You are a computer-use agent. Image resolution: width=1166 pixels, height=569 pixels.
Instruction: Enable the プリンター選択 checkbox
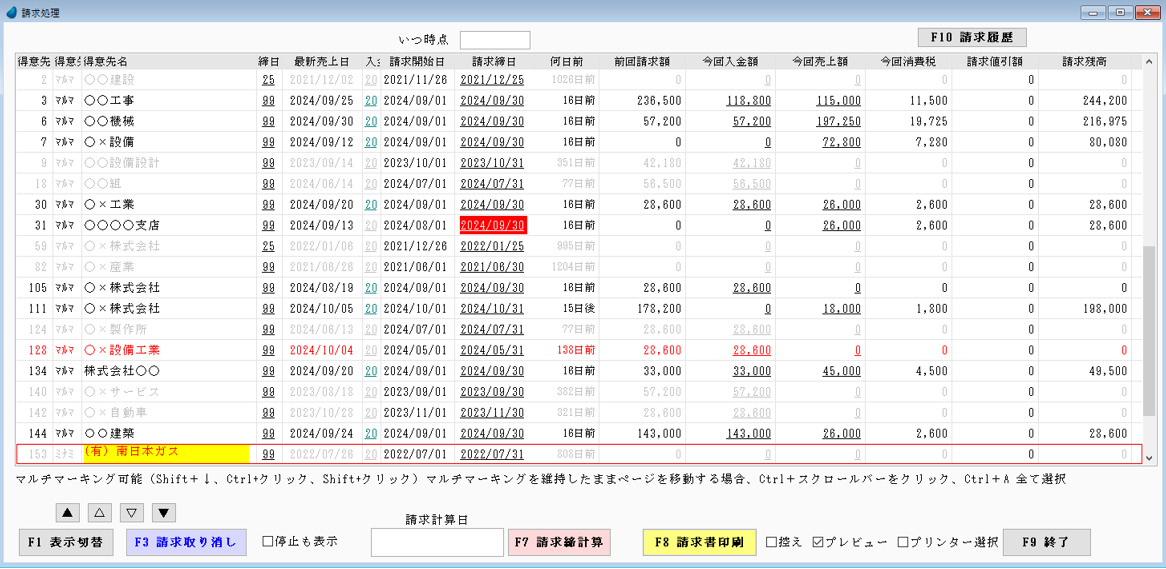[x=903, y=542]
